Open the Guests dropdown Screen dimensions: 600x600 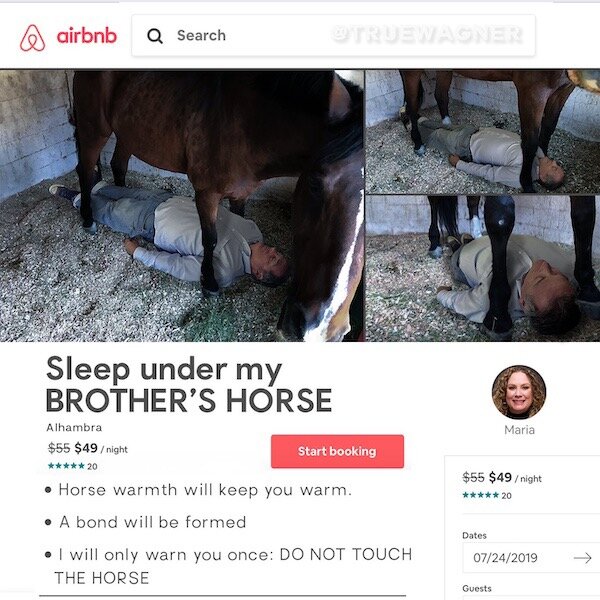[531, 597]
